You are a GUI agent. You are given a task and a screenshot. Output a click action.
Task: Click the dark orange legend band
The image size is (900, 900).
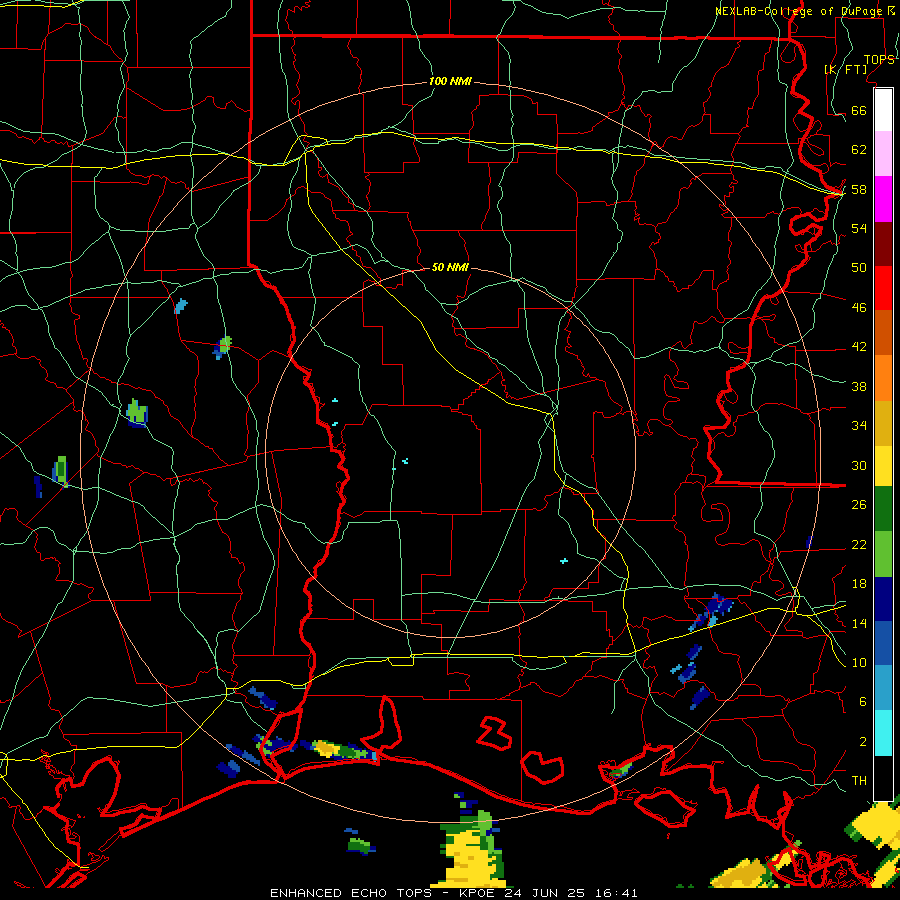(883, 333)
